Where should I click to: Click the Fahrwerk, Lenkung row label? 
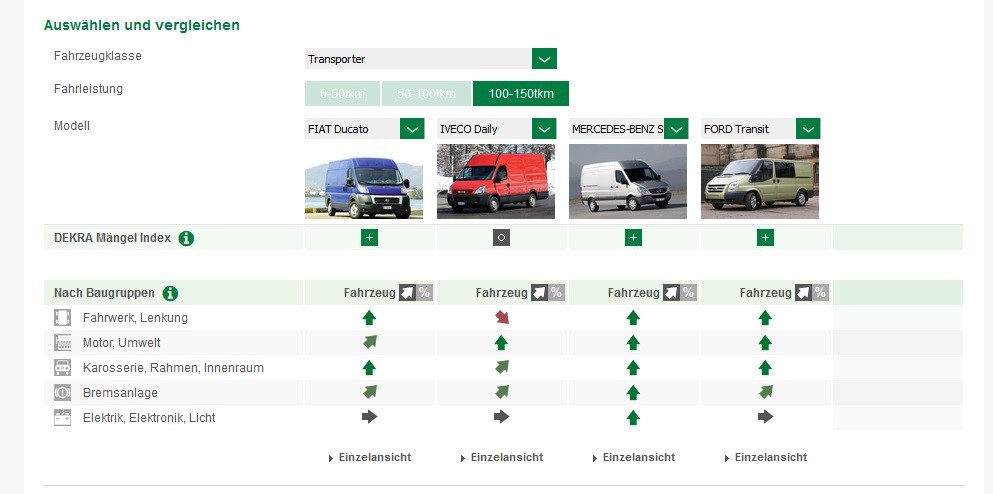[x=135, y=318]
